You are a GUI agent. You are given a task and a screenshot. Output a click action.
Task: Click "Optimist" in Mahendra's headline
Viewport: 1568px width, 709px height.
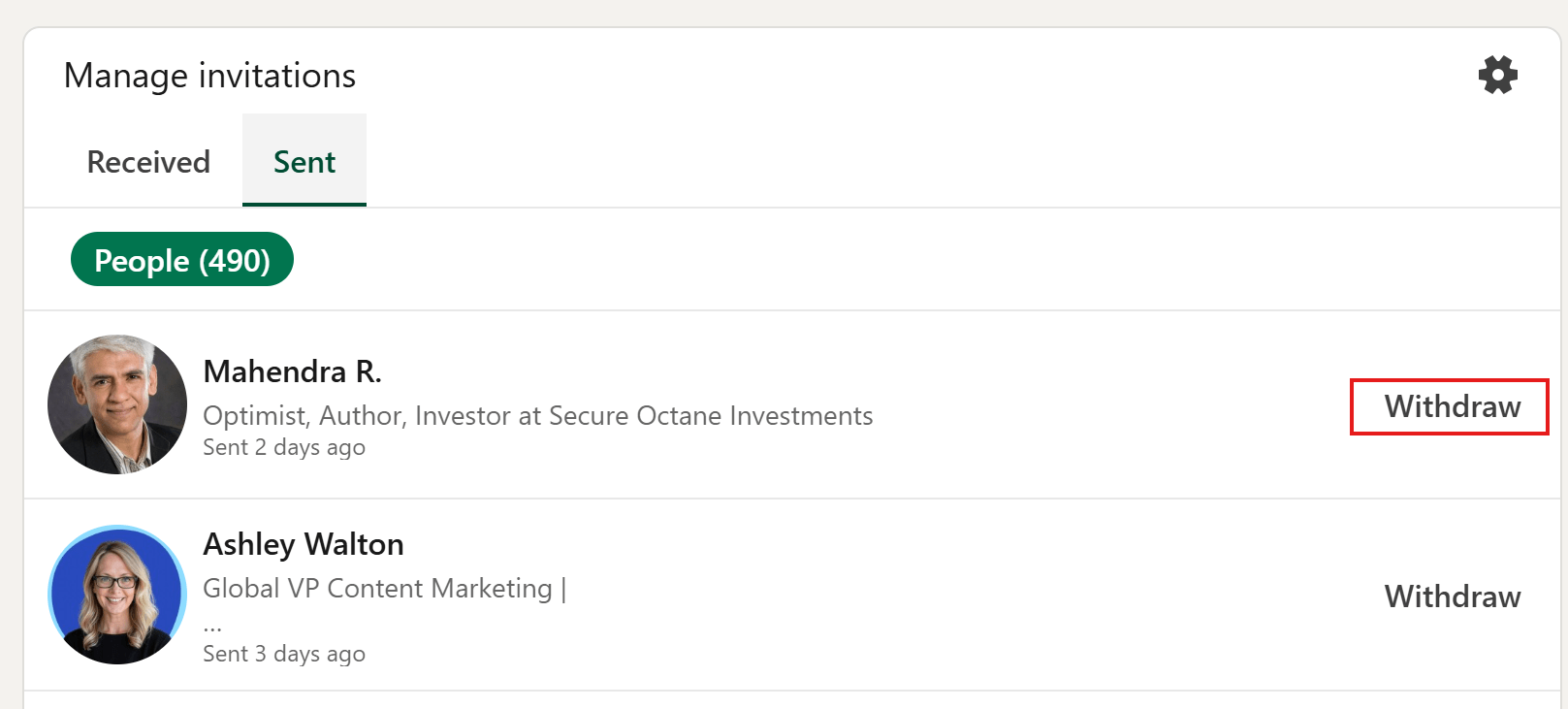[255, 416]
